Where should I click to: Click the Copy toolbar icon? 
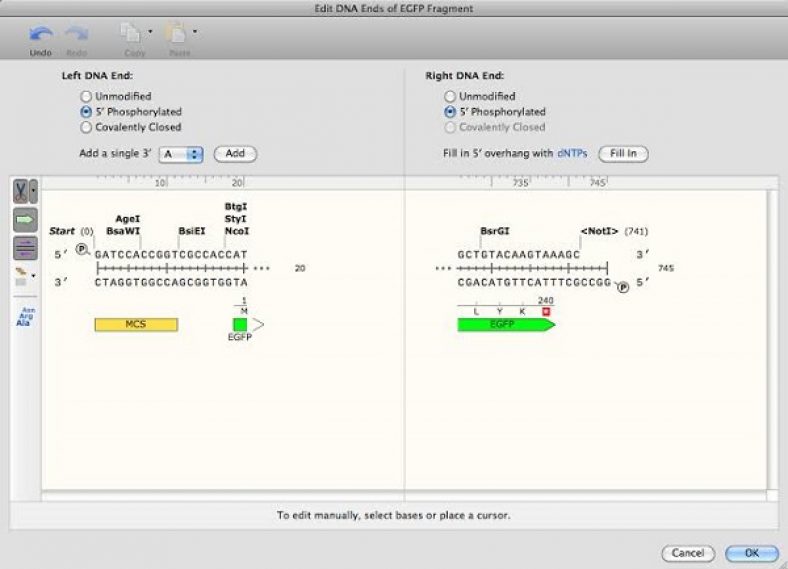coord(131,34)
